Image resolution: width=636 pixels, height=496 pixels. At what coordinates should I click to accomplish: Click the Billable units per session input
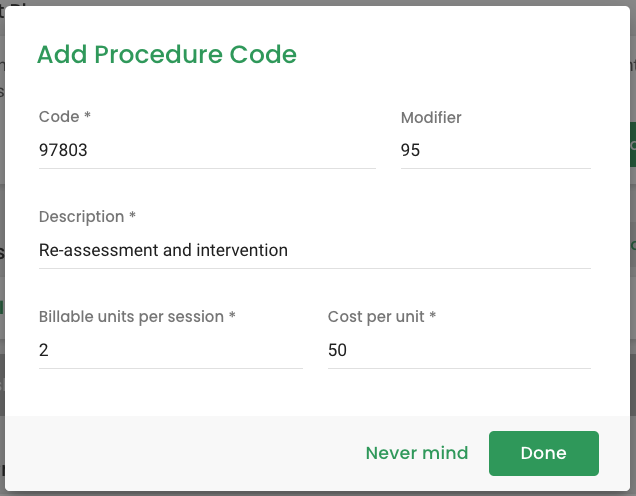point(171,350)
